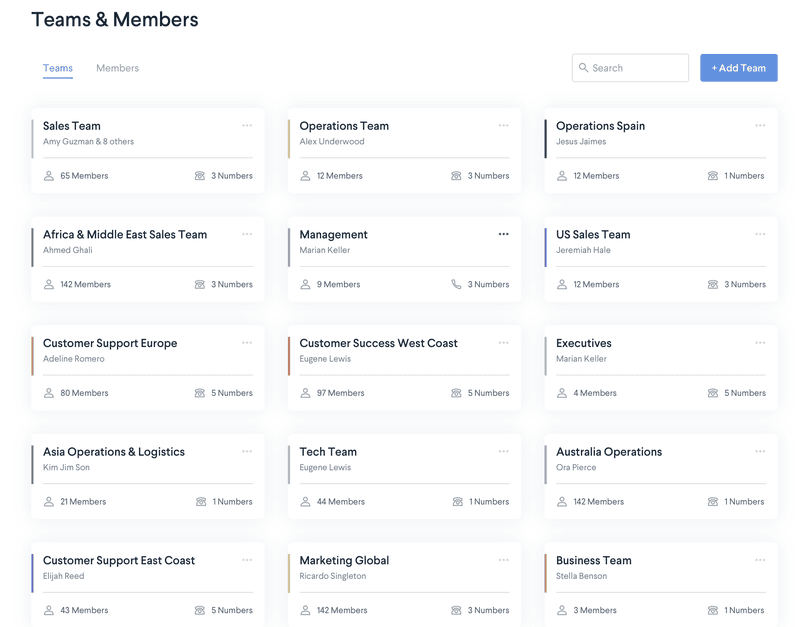Image resolution: width=800 pixels, height=627 pixels.
Task: Click the members icon on Australia Operations card
Action: click(x=561, y=501)
